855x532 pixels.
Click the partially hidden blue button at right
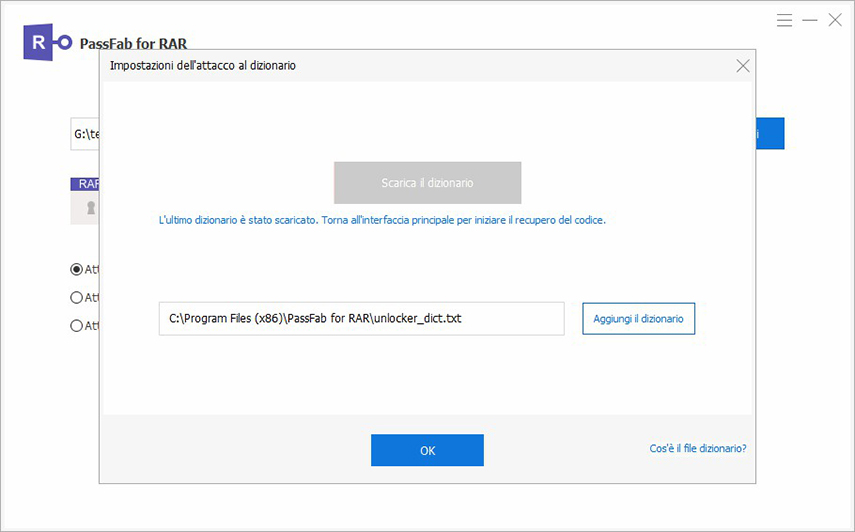click(x=770, y=134)
